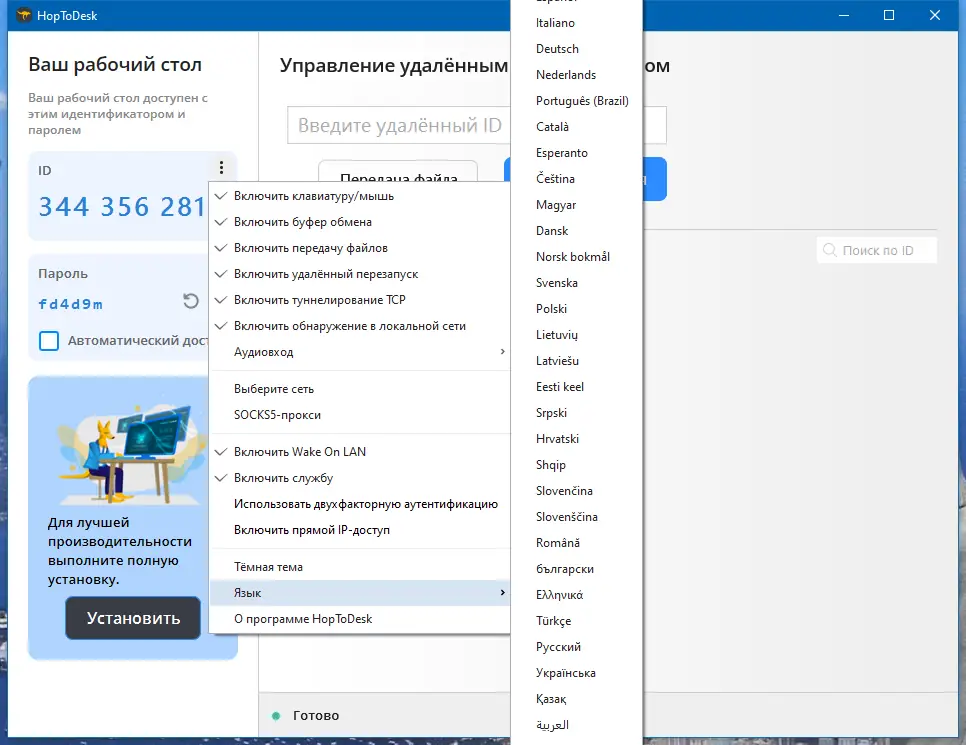
Task: Choose Magyar language
Action: click(577, 205)
